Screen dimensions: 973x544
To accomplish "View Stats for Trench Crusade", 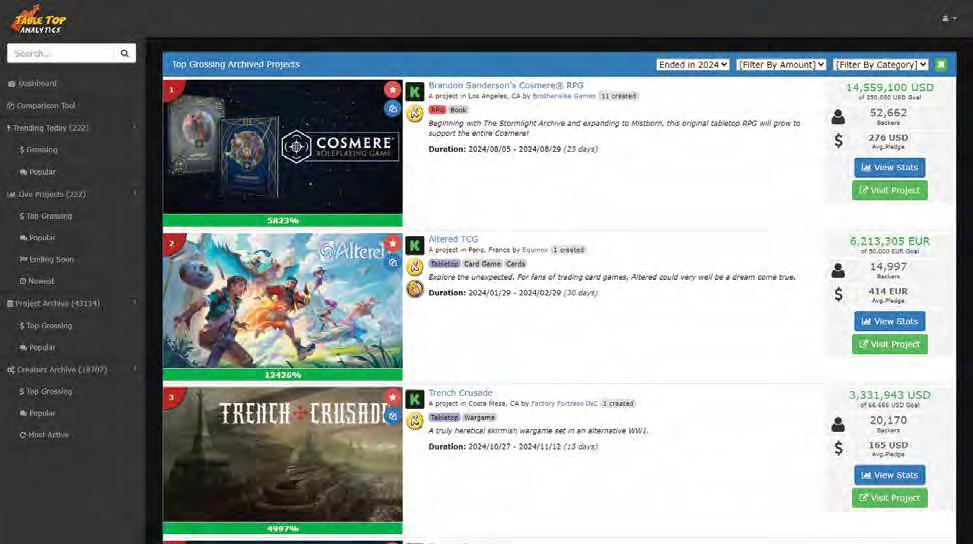I will (x=889, y=475).
